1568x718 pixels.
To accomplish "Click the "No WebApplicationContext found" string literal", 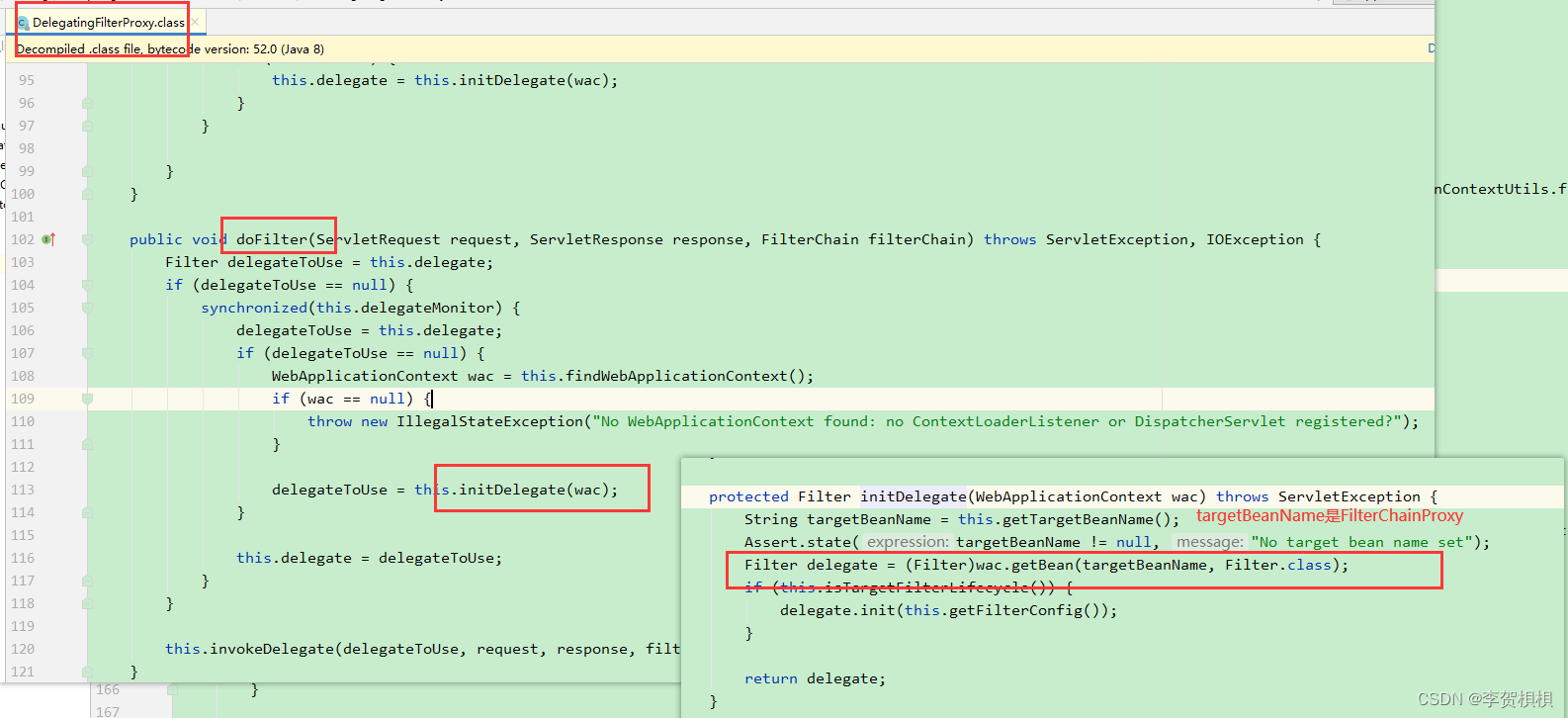I will 997,421.
